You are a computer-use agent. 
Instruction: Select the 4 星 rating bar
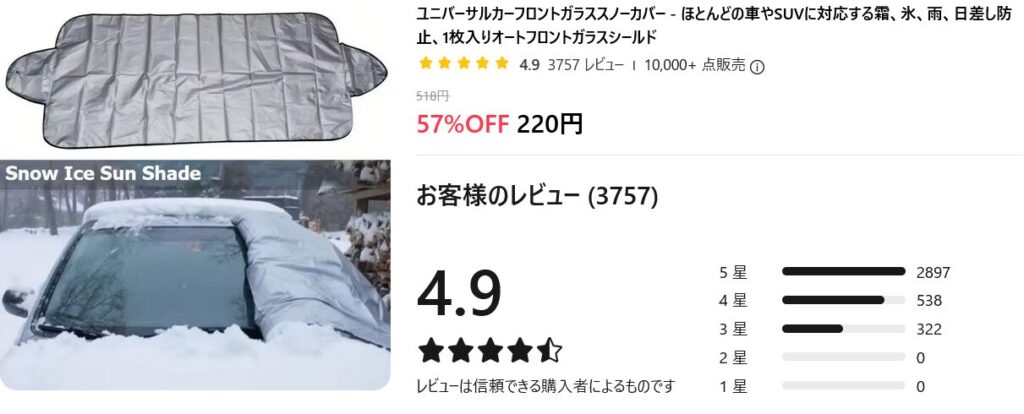pyautogui.click(x=843, y=300)
